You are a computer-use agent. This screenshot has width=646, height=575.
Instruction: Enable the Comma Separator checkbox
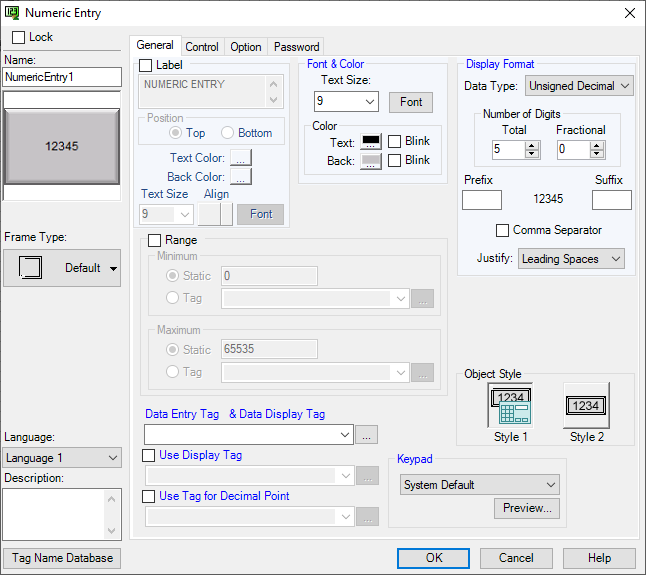(503, 230)
